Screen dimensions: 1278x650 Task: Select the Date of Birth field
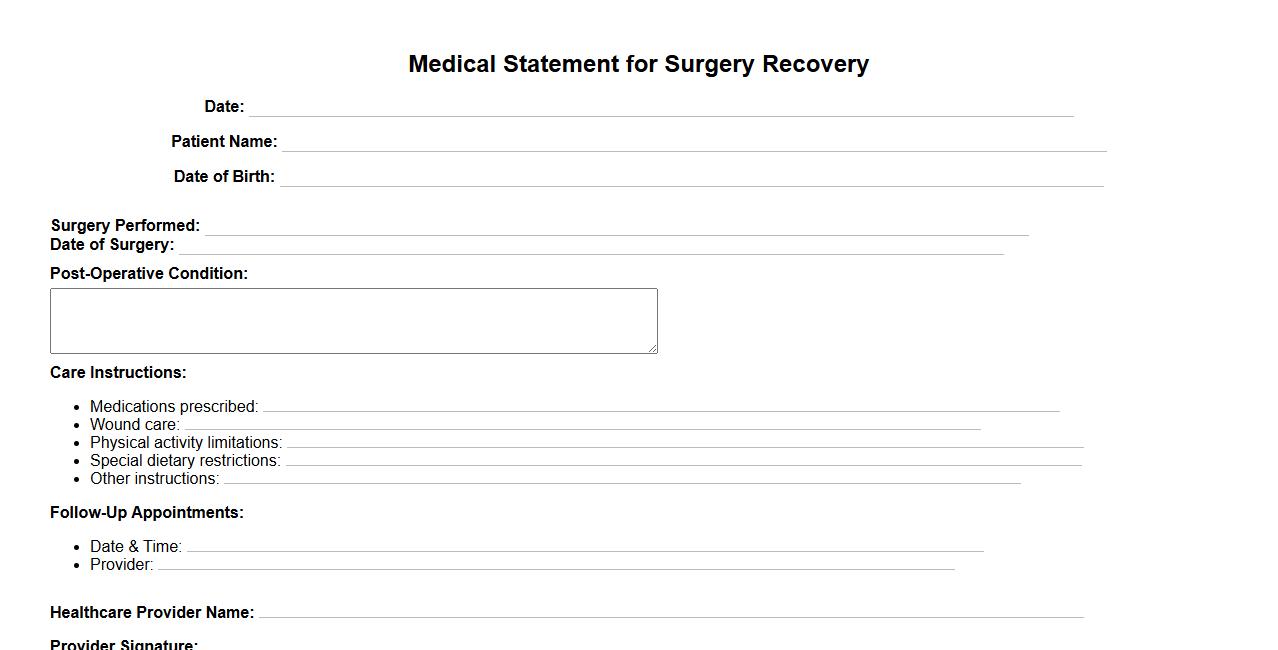(x=690, y=176)
